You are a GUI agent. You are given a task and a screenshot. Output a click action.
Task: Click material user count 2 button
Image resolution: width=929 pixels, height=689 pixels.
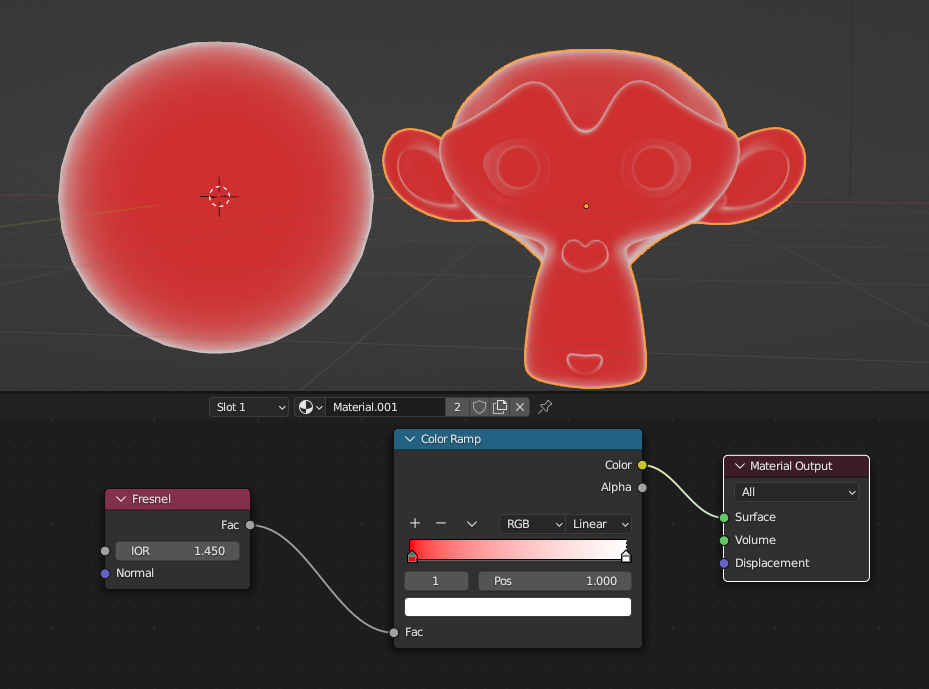(457, 407)
